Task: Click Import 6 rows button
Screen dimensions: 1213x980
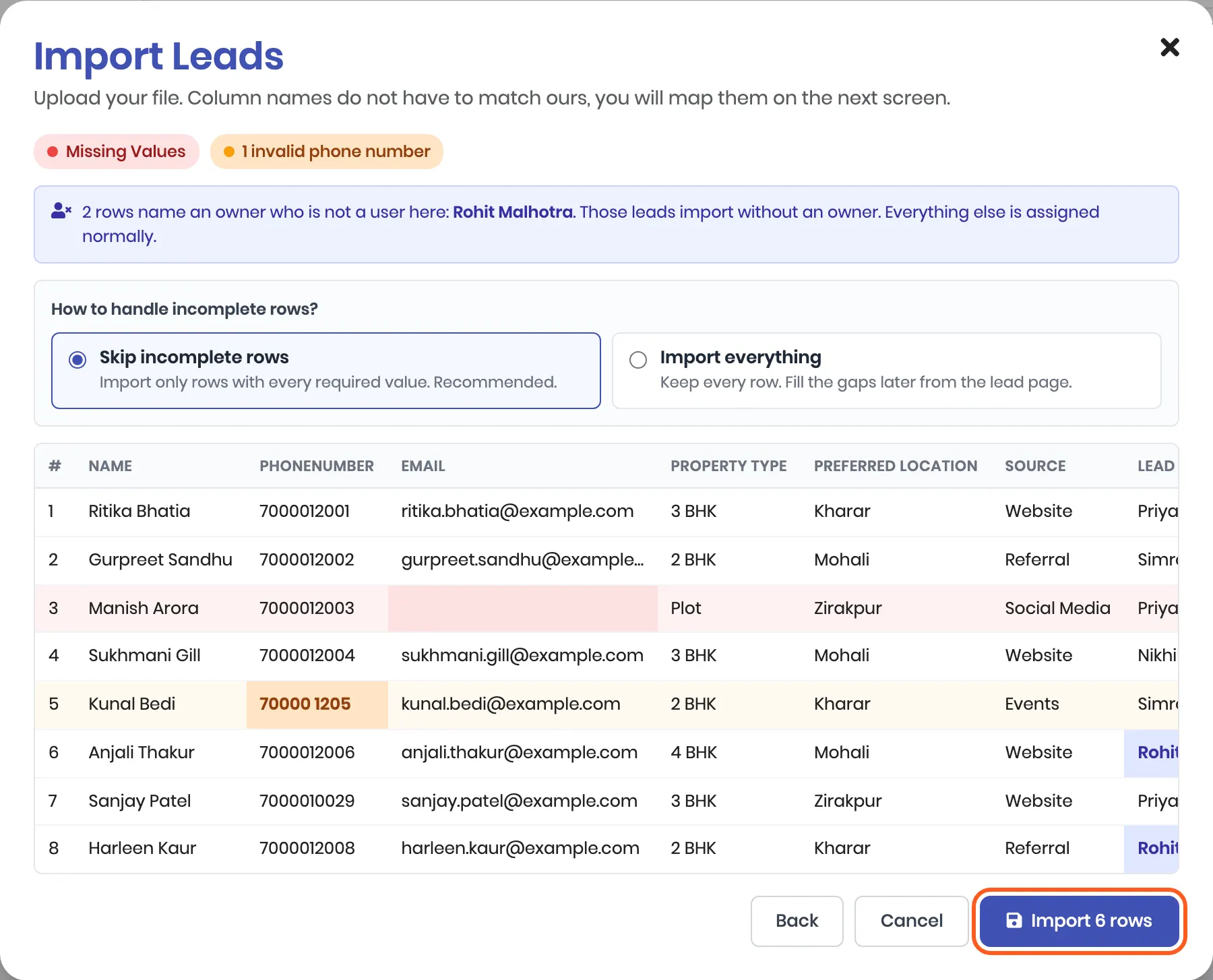Action: (x=1079, y=921)
